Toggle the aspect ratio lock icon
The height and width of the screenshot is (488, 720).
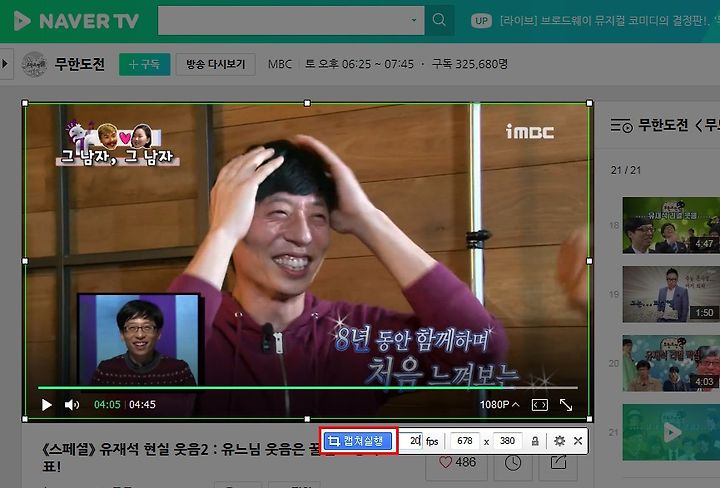(535, 441)
